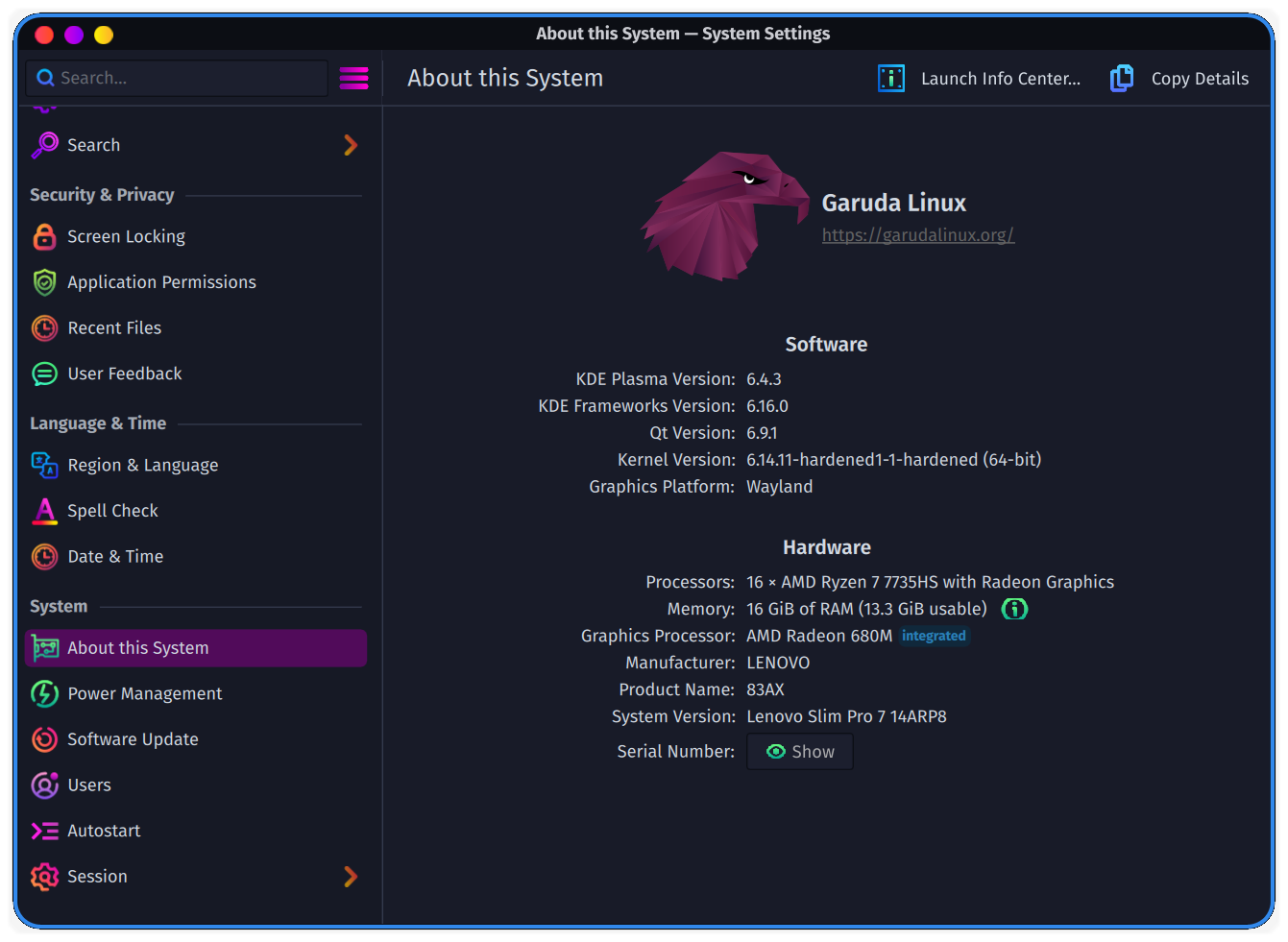The image size is (1288, 942).
Task: Click the 'AMD Radeon 680M' value
Action: click(819, 636)
